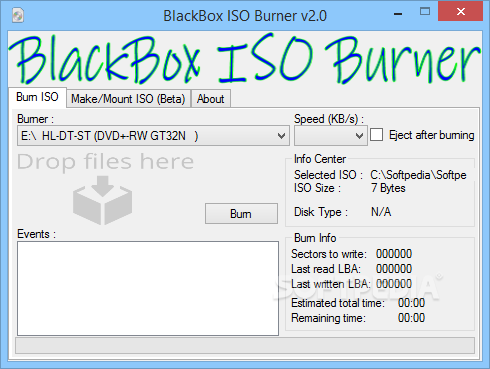Click inside the Events log box
490x369 pixels.
[x=148, y=288]
